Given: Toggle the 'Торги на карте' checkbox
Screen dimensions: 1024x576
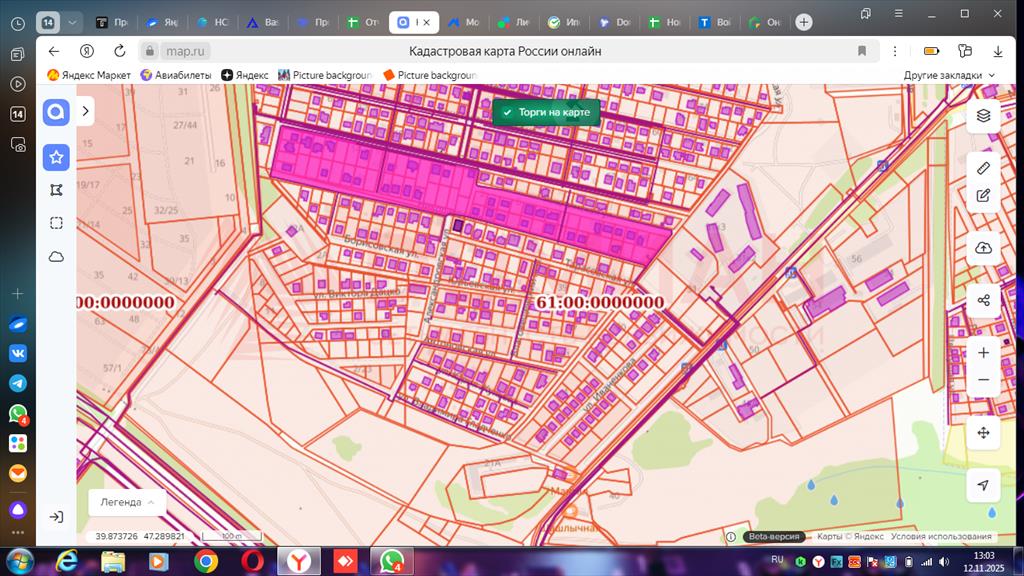Looking at the screenshot, I should coord(508,112).
